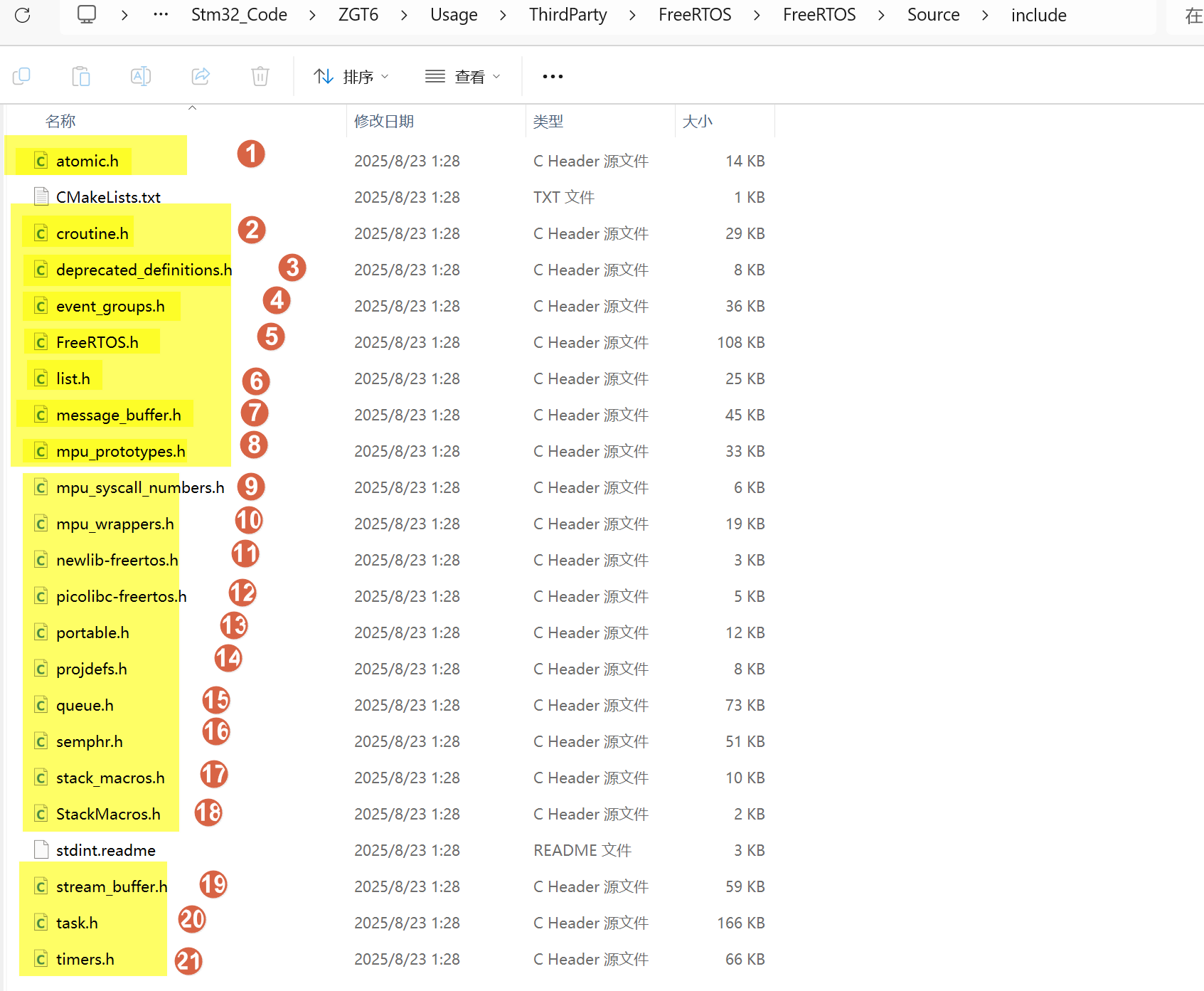Select deprecated_definitions.h file name
This screenshot has width=1204, height=991.
(x=144, y=270)
